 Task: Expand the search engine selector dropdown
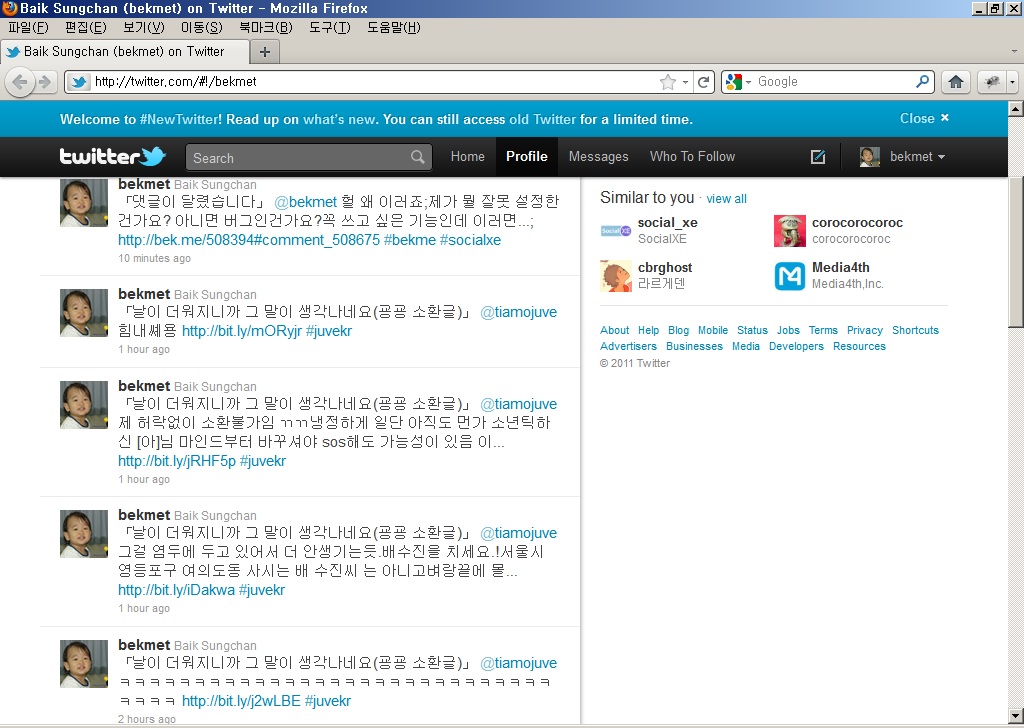click(748, 82)
